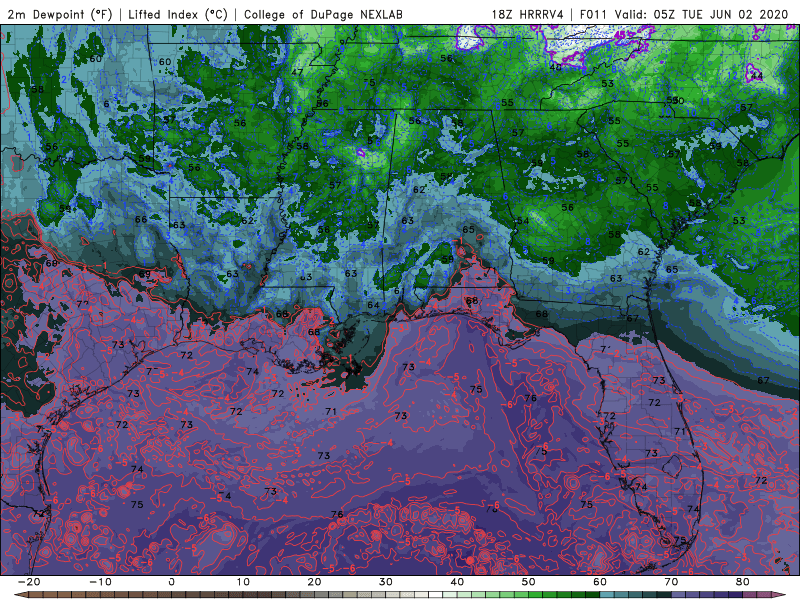Click the '80' color scale label
Image resolution: width=800 pixels, height=600 pixels.
pyautogui.click(x=743, y=582)
